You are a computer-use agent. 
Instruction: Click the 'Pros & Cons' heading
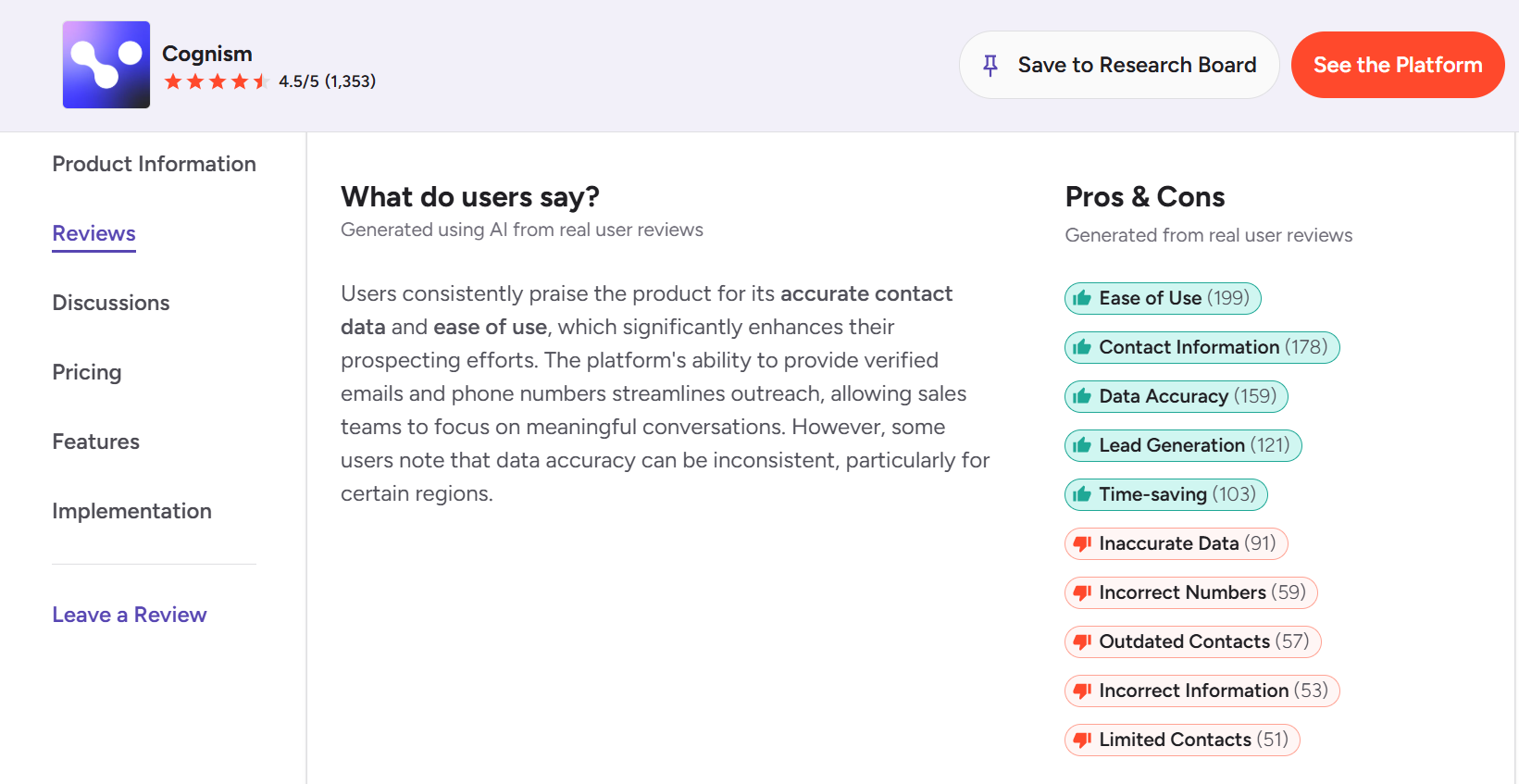click(x=1145, y=196)
